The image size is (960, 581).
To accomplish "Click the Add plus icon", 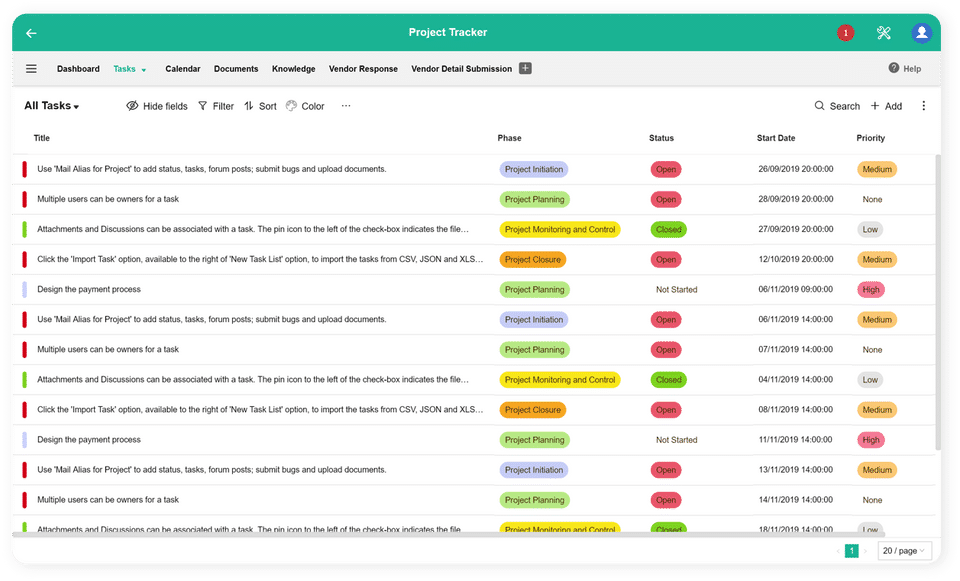I will 875,106.
